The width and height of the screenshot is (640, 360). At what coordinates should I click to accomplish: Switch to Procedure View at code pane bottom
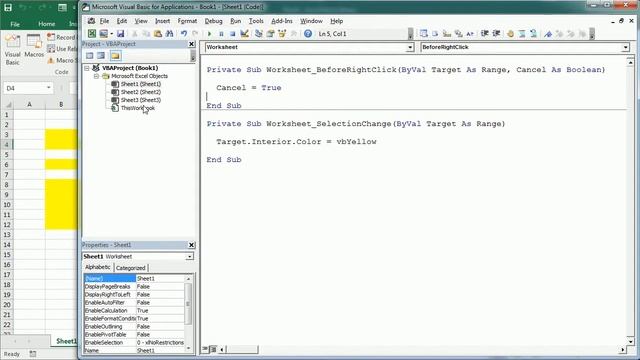205,349
